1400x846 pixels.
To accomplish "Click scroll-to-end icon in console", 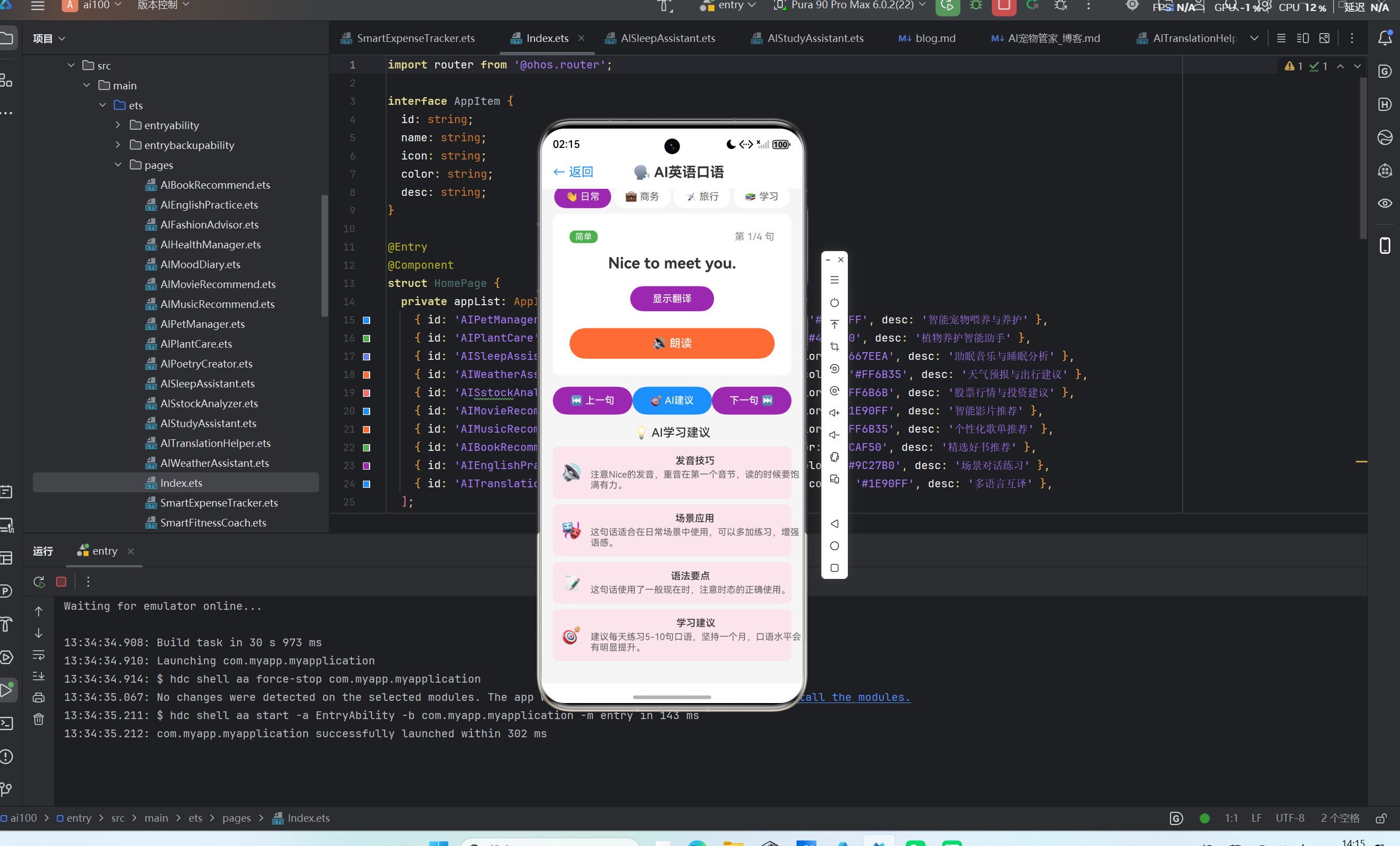I will tap(39, 677).
